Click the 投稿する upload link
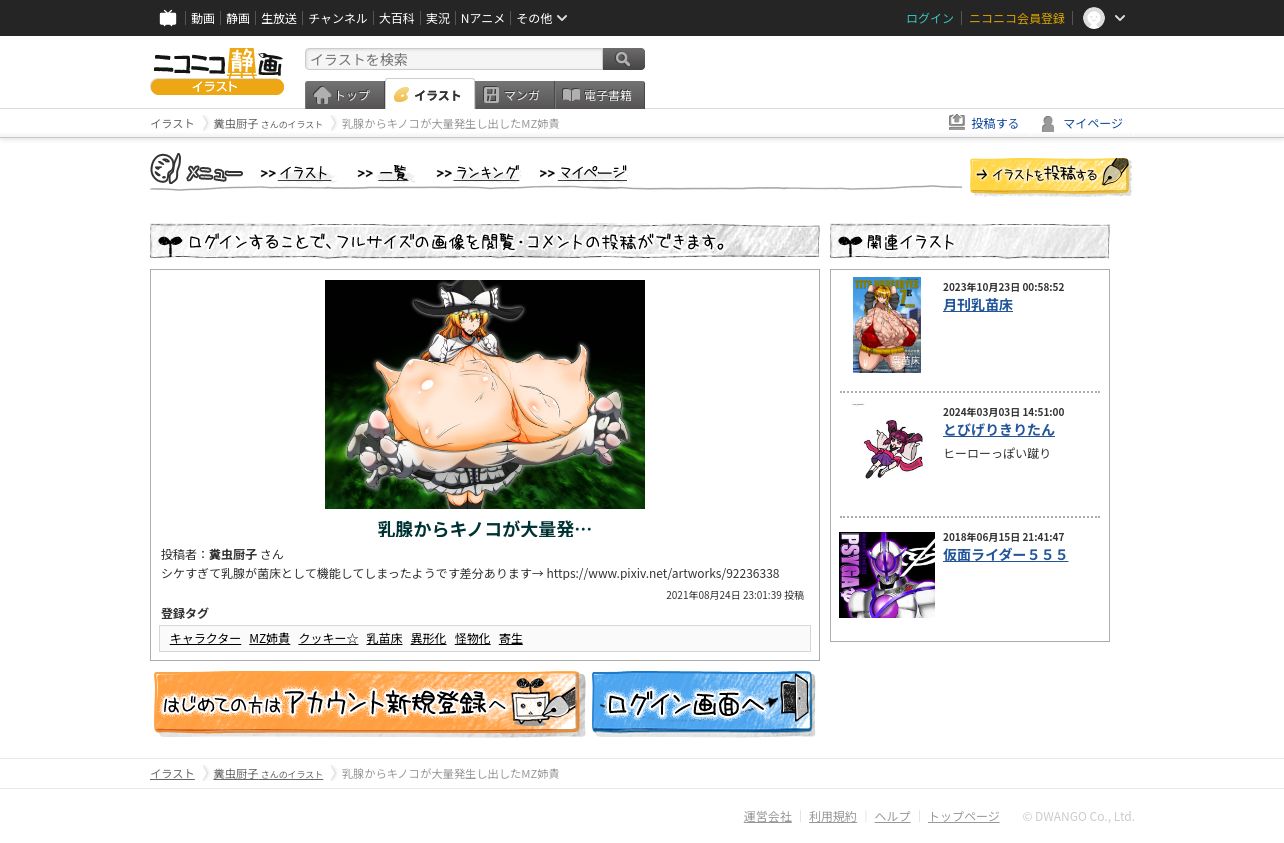The width and height of the screenshot is (1284, 843). (984, 123)
